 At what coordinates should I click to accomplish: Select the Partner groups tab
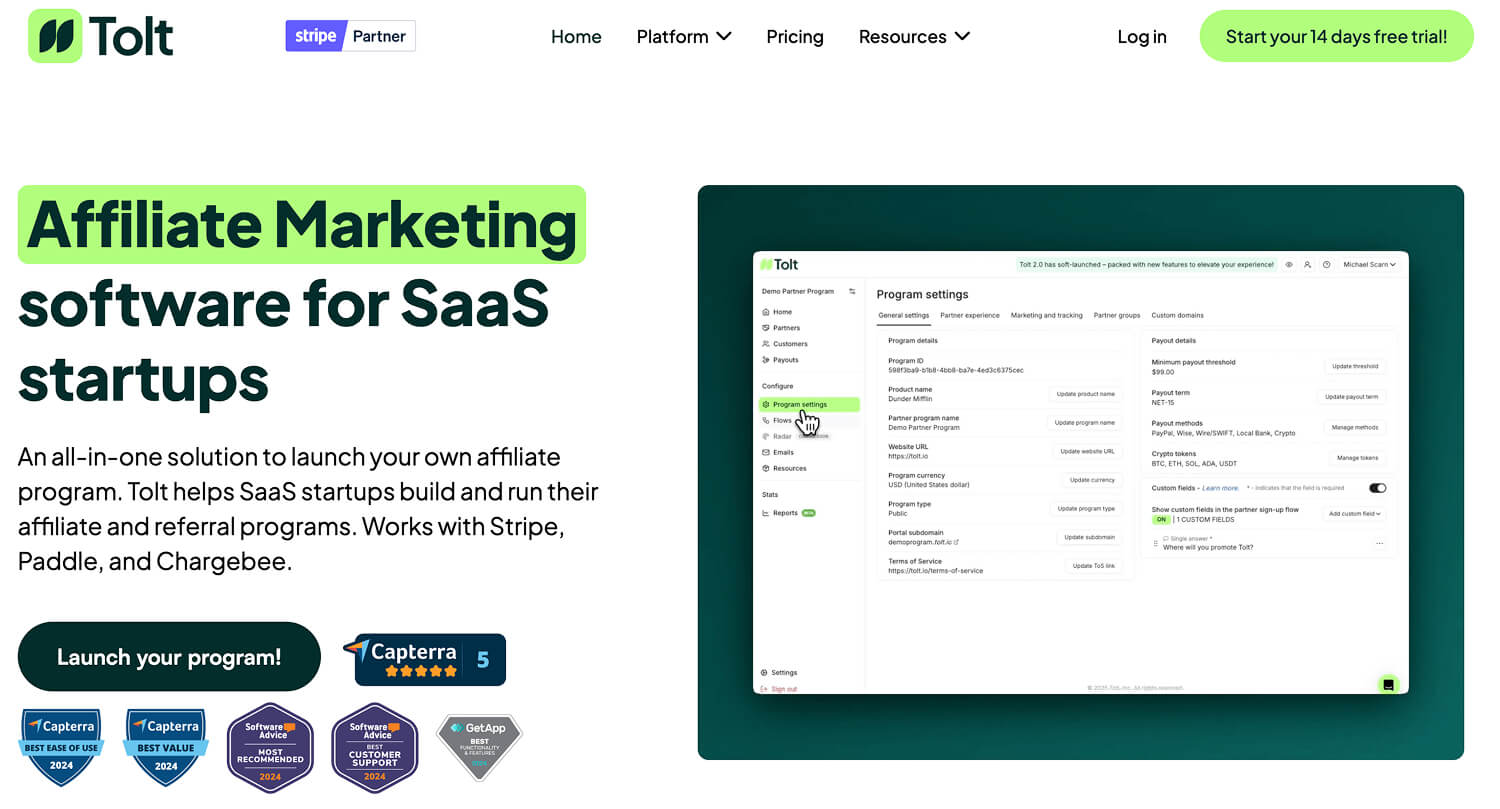pyautogui.click(x=1117, y=315)
